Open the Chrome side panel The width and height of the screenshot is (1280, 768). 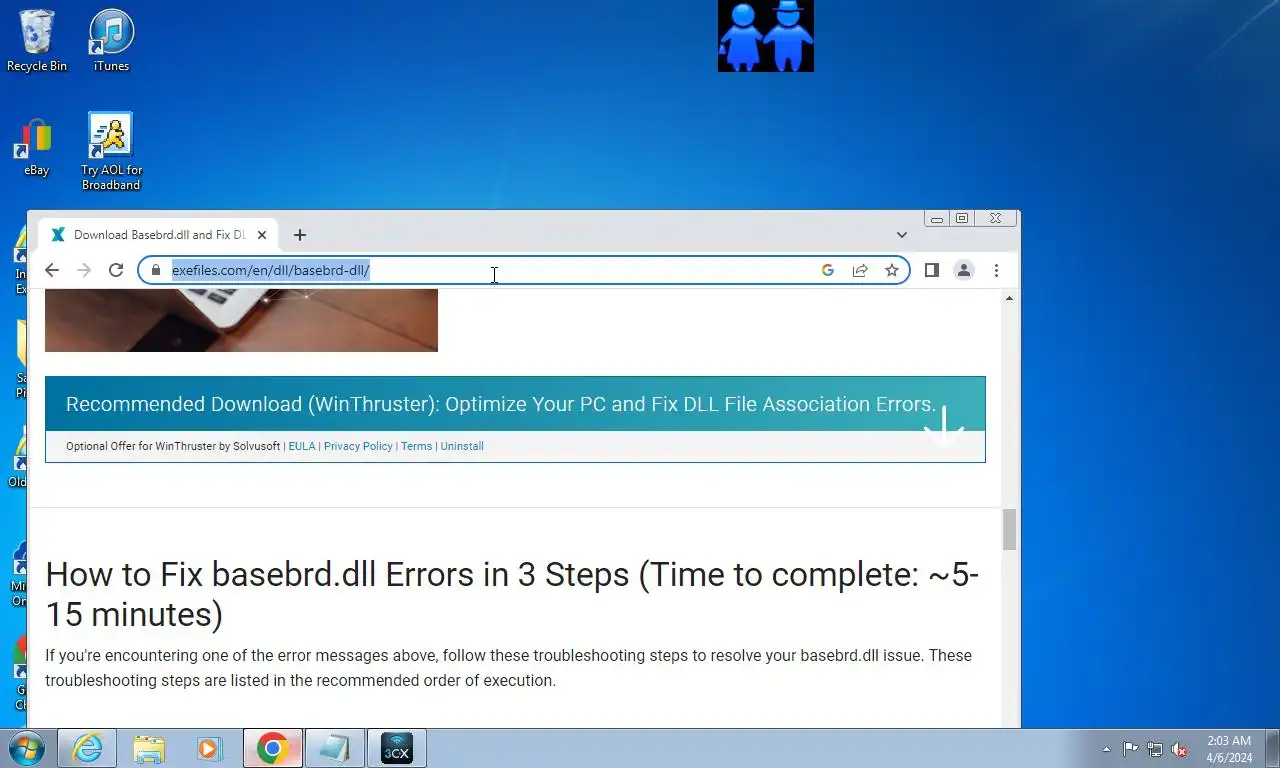click(931, 270)
